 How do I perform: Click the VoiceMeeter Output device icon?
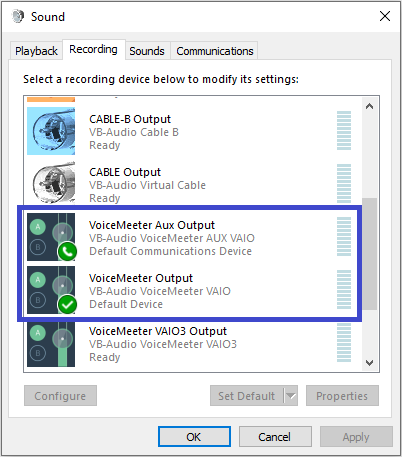pyautogui.click(x=51, y=290)
